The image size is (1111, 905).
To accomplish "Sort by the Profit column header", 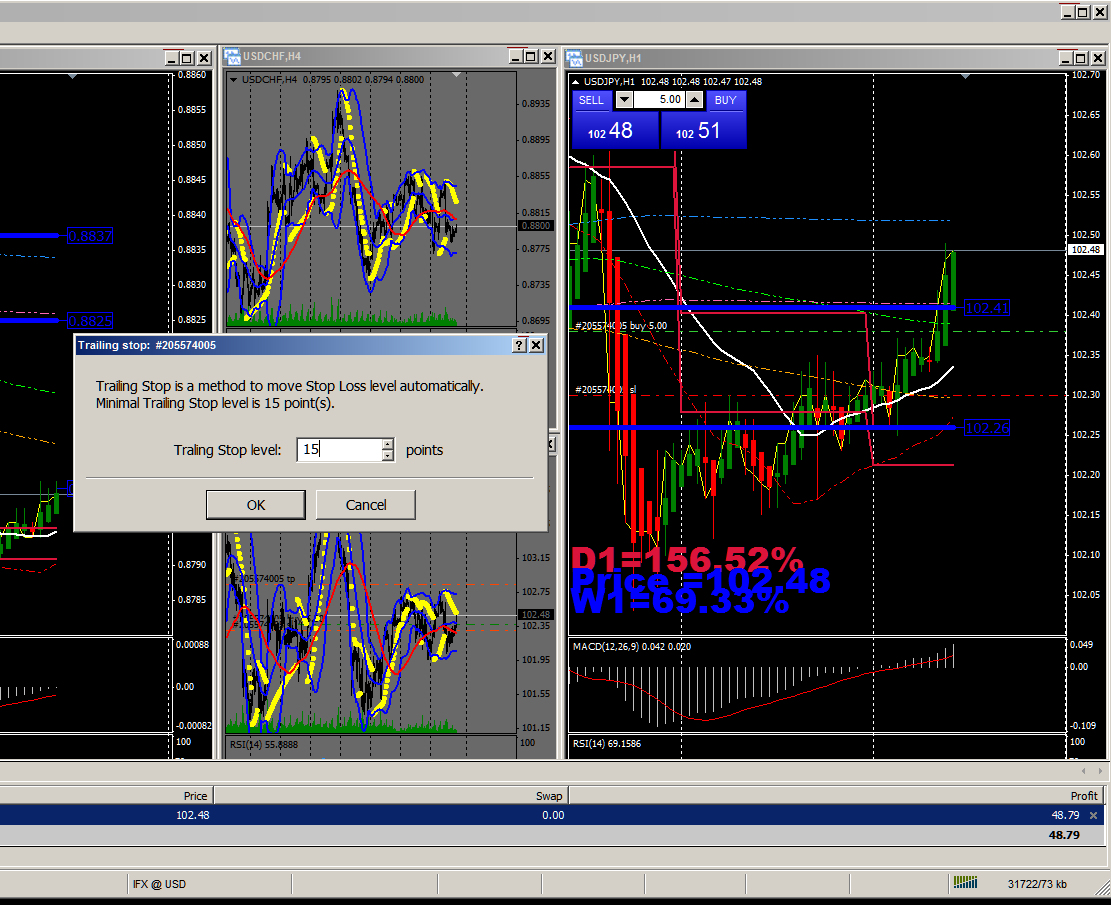I will point(1083,796).
